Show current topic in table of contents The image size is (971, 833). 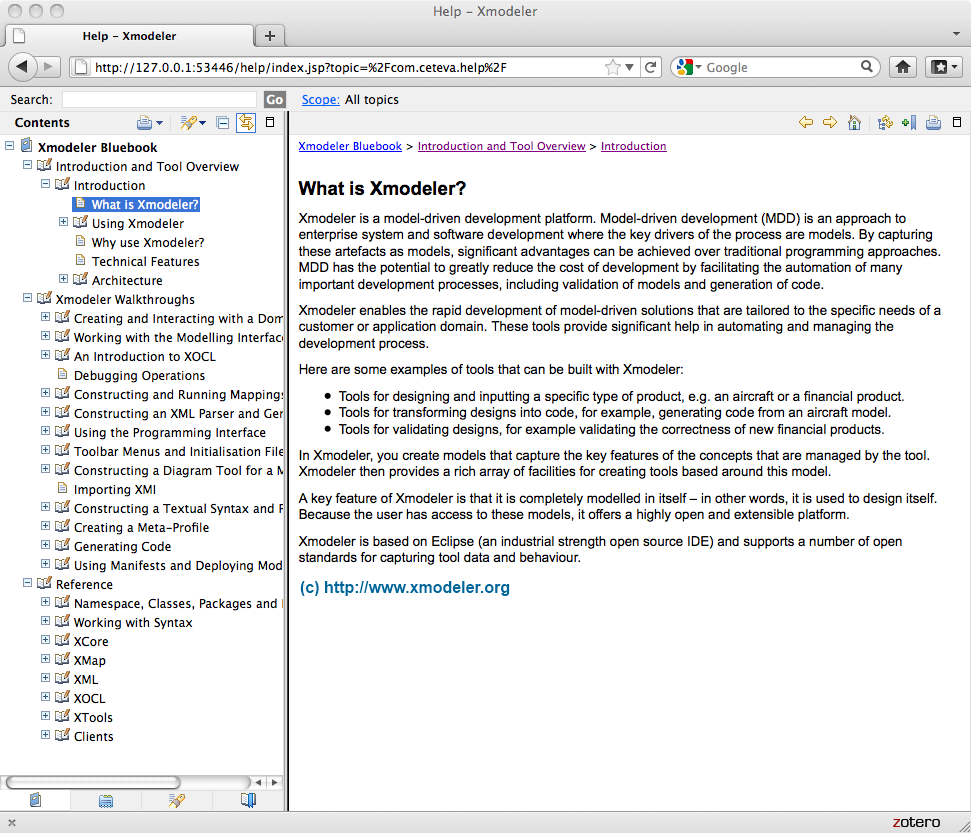[885, 122]
